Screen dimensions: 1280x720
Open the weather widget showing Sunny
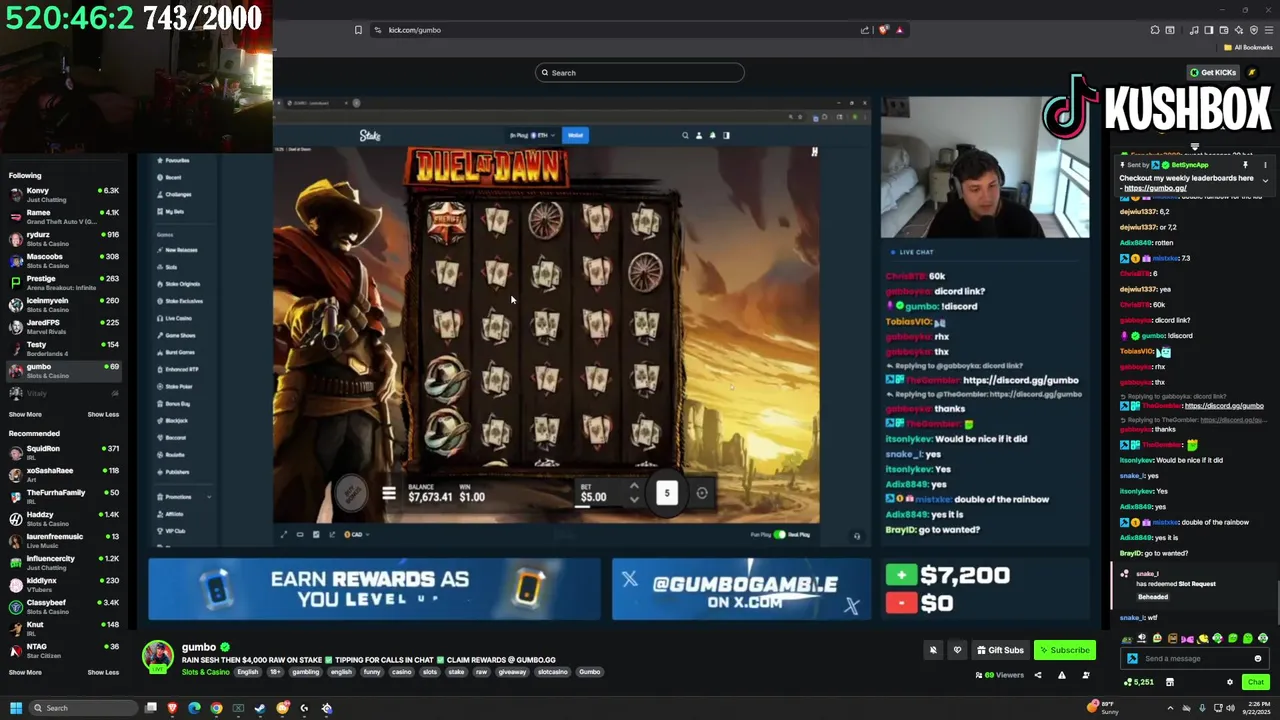(1104, 708)
